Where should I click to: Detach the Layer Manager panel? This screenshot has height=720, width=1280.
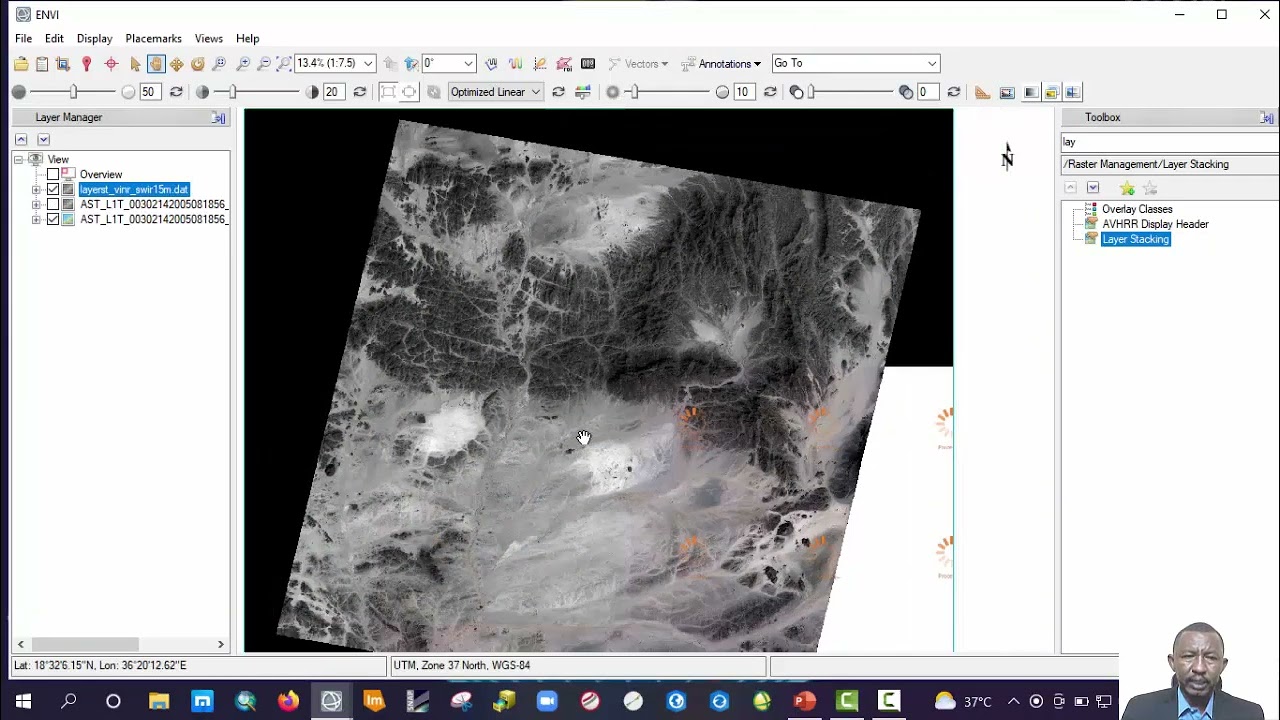click(x=219, y=118)
